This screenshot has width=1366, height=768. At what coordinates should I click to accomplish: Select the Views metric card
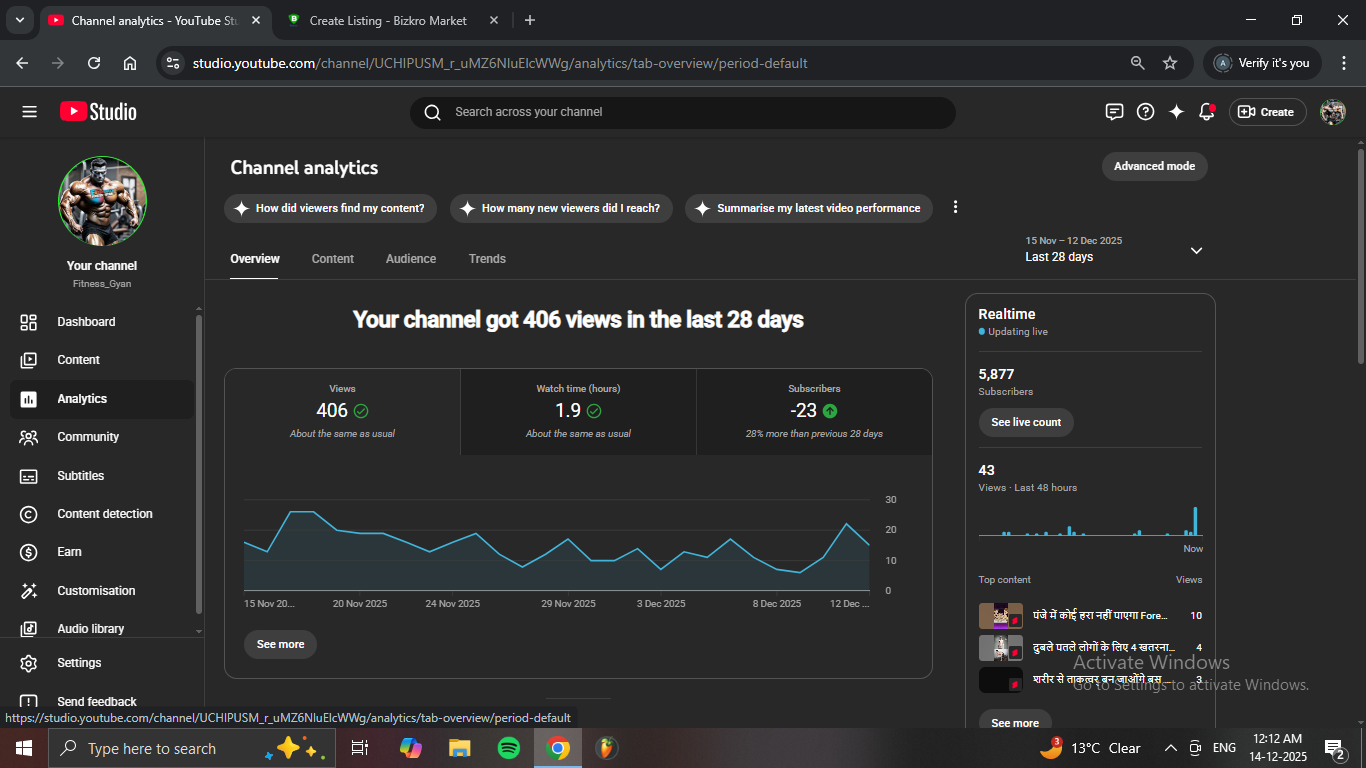click(342, 411)
